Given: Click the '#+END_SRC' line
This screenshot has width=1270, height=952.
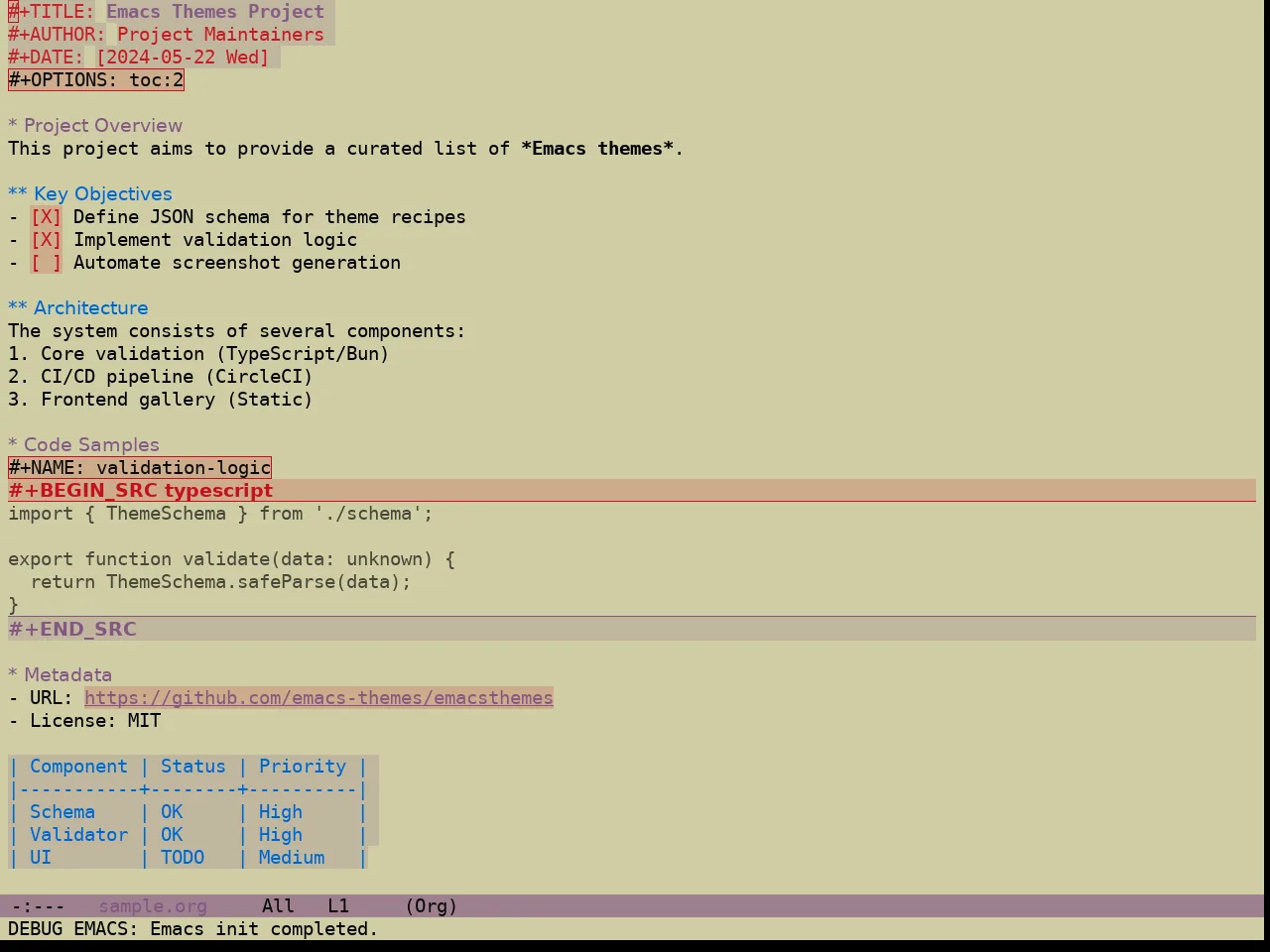Looking at the screenshot, I should [632, 630].
